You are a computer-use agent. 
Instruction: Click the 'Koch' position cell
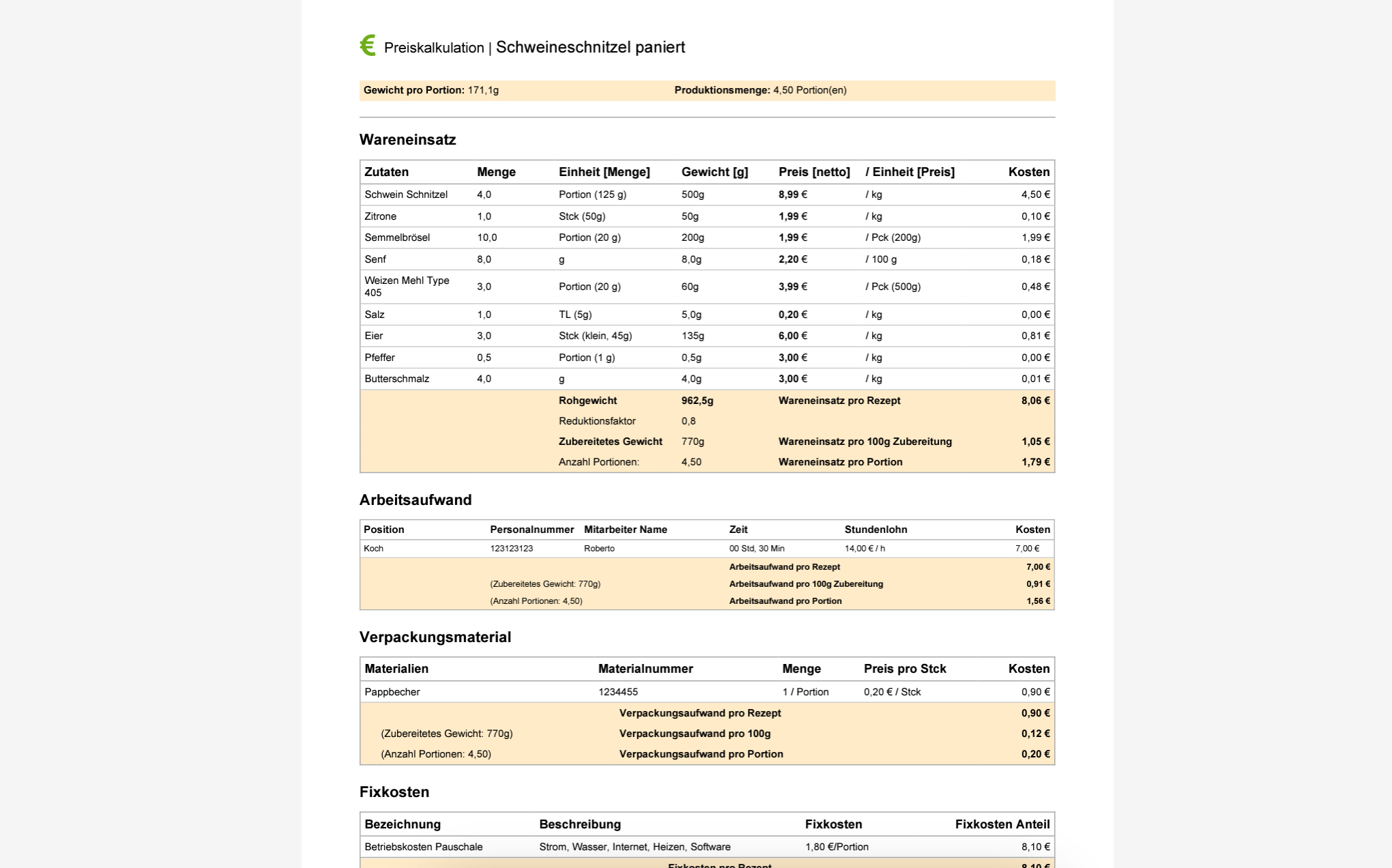(373, 549)
